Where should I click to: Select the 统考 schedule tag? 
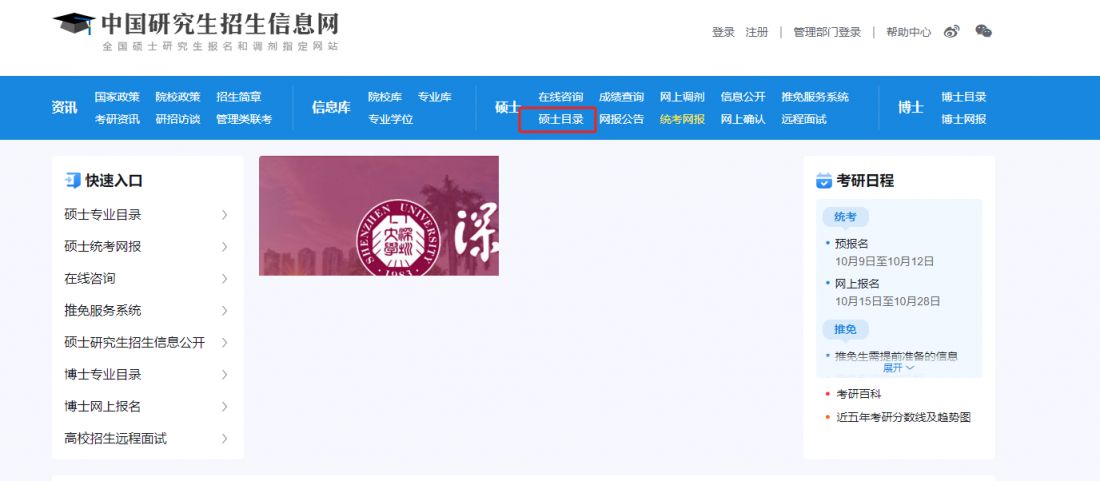pos(845,217)
